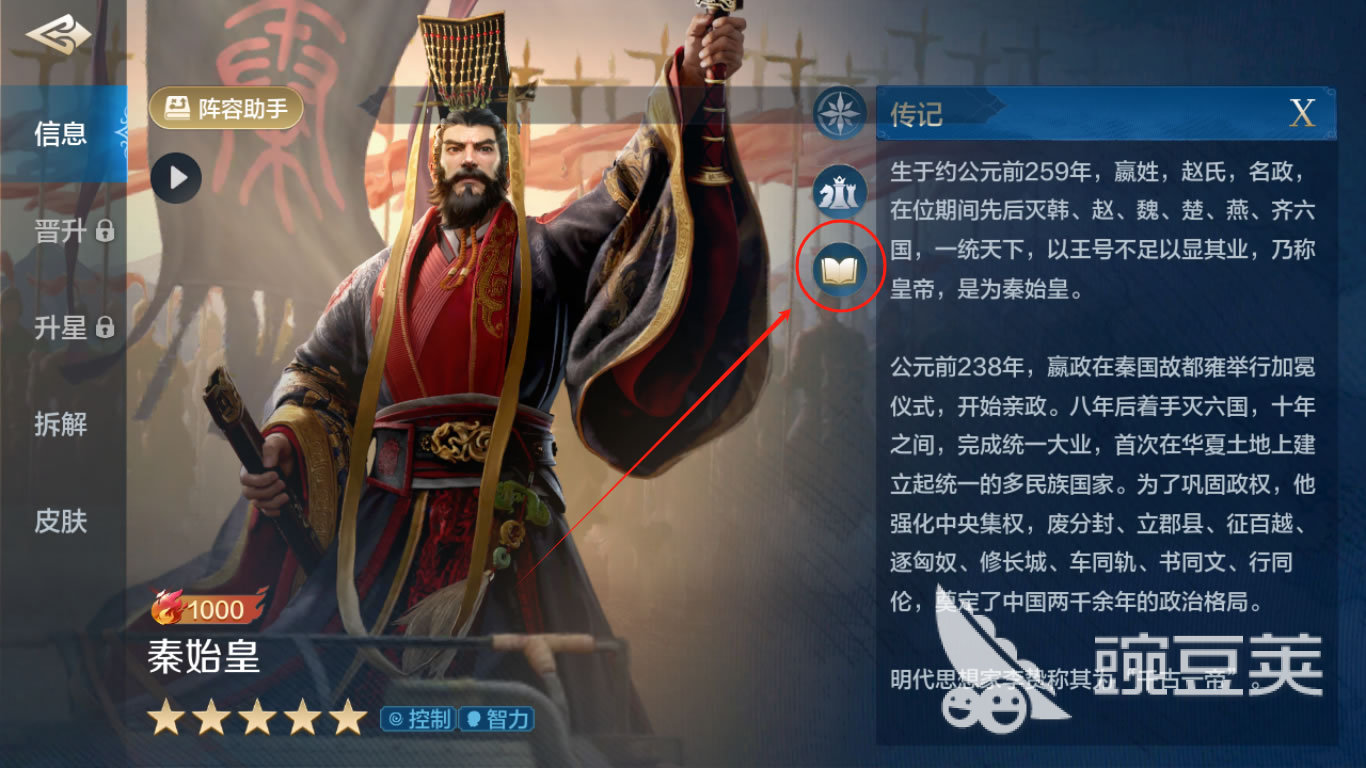Play the hero preview animation

[x=177, y=179]
